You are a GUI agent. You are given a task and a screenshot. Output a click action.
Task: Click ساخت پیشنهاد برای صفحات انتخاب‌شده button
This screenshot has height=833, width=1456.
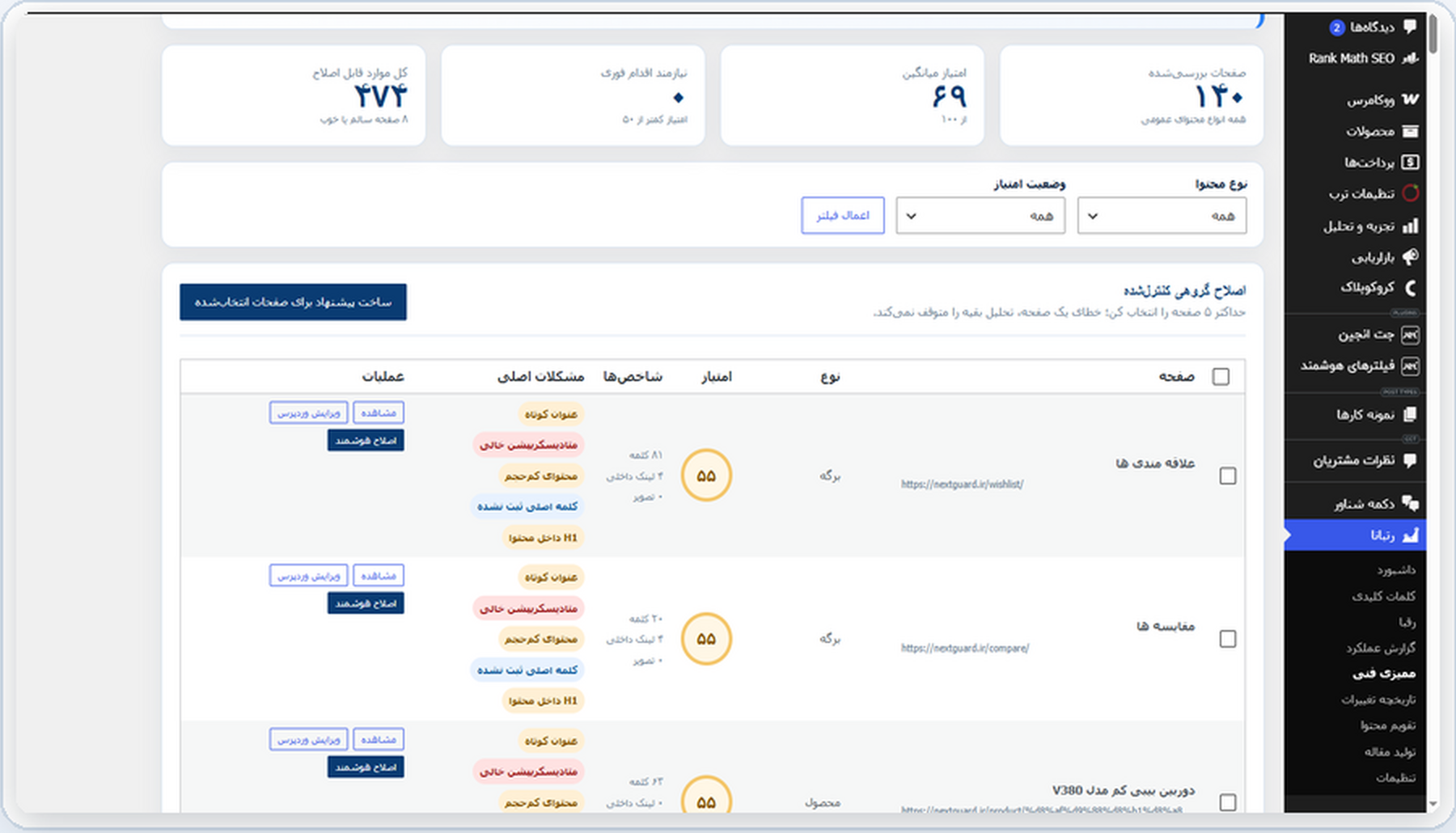pyautogui.click(x=293, y=302)
